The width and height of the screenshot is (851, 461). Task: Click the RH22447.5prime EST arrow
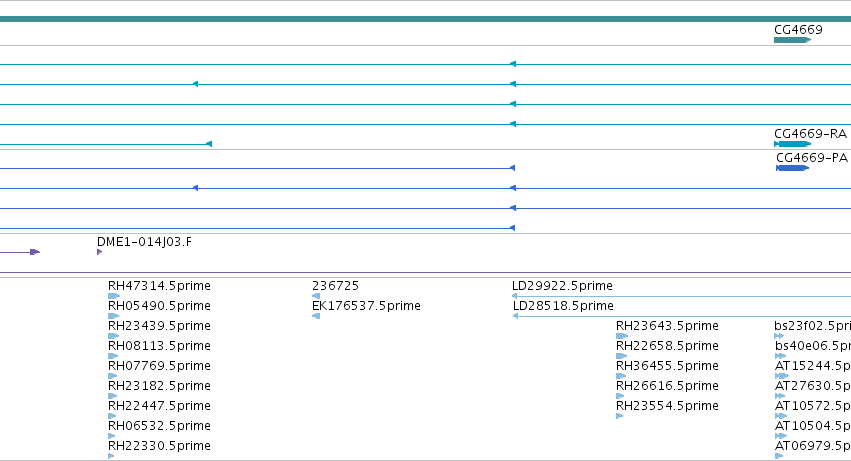(x=112, y=416)
